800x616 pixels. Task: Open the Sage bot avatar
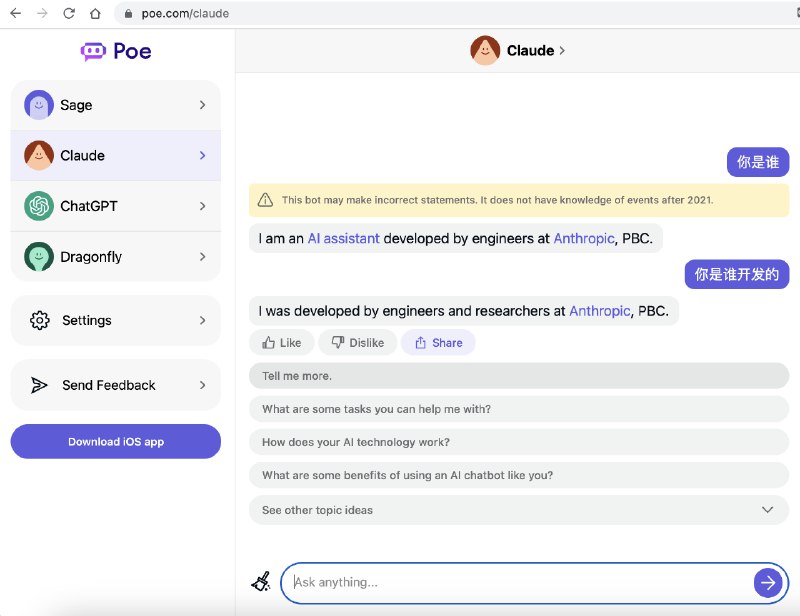(x=39, y=105)
